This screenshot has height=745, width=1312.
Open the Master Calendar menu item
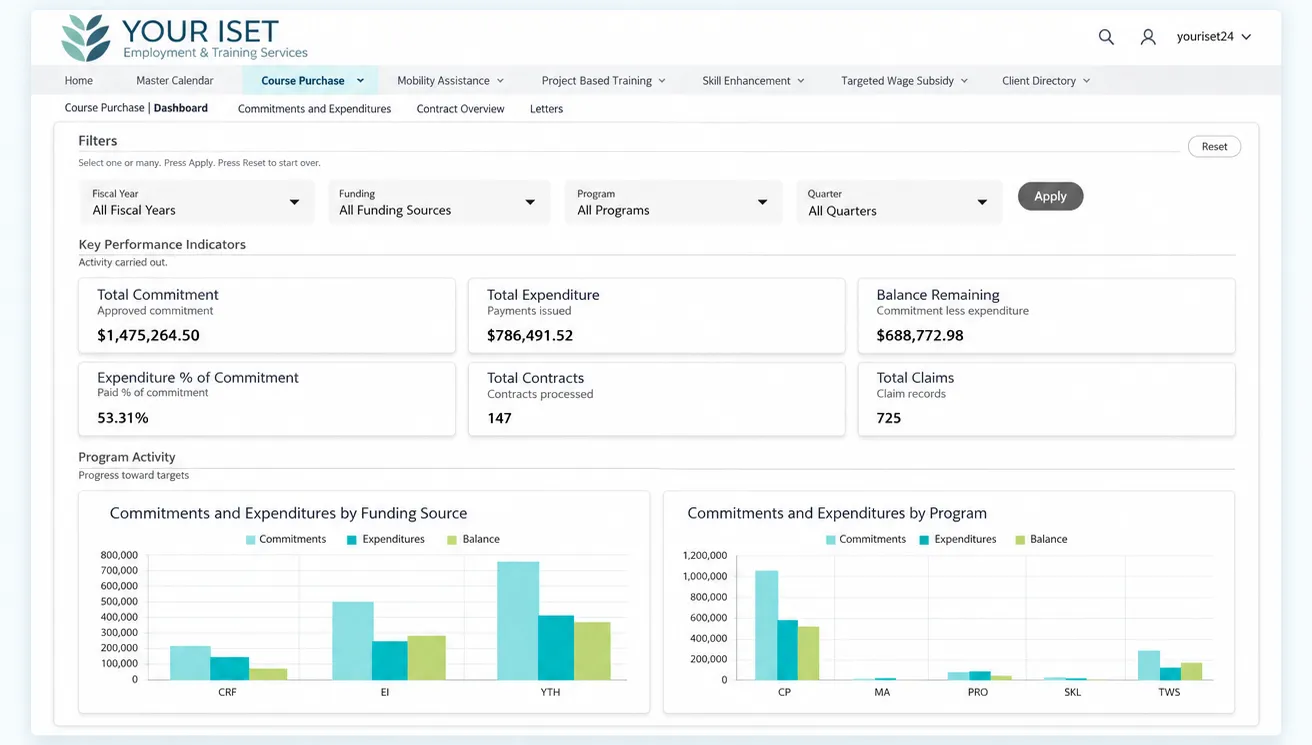point(175,81)
